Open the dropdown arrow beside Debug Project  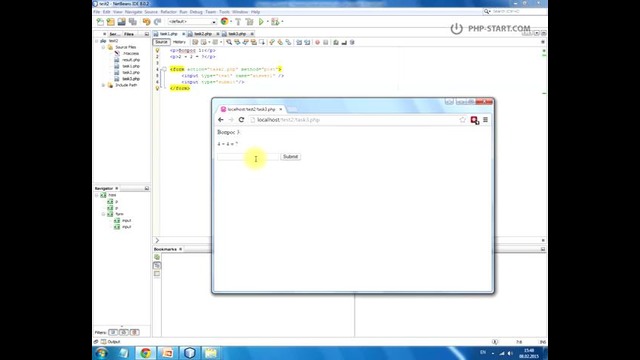(282, 22)
